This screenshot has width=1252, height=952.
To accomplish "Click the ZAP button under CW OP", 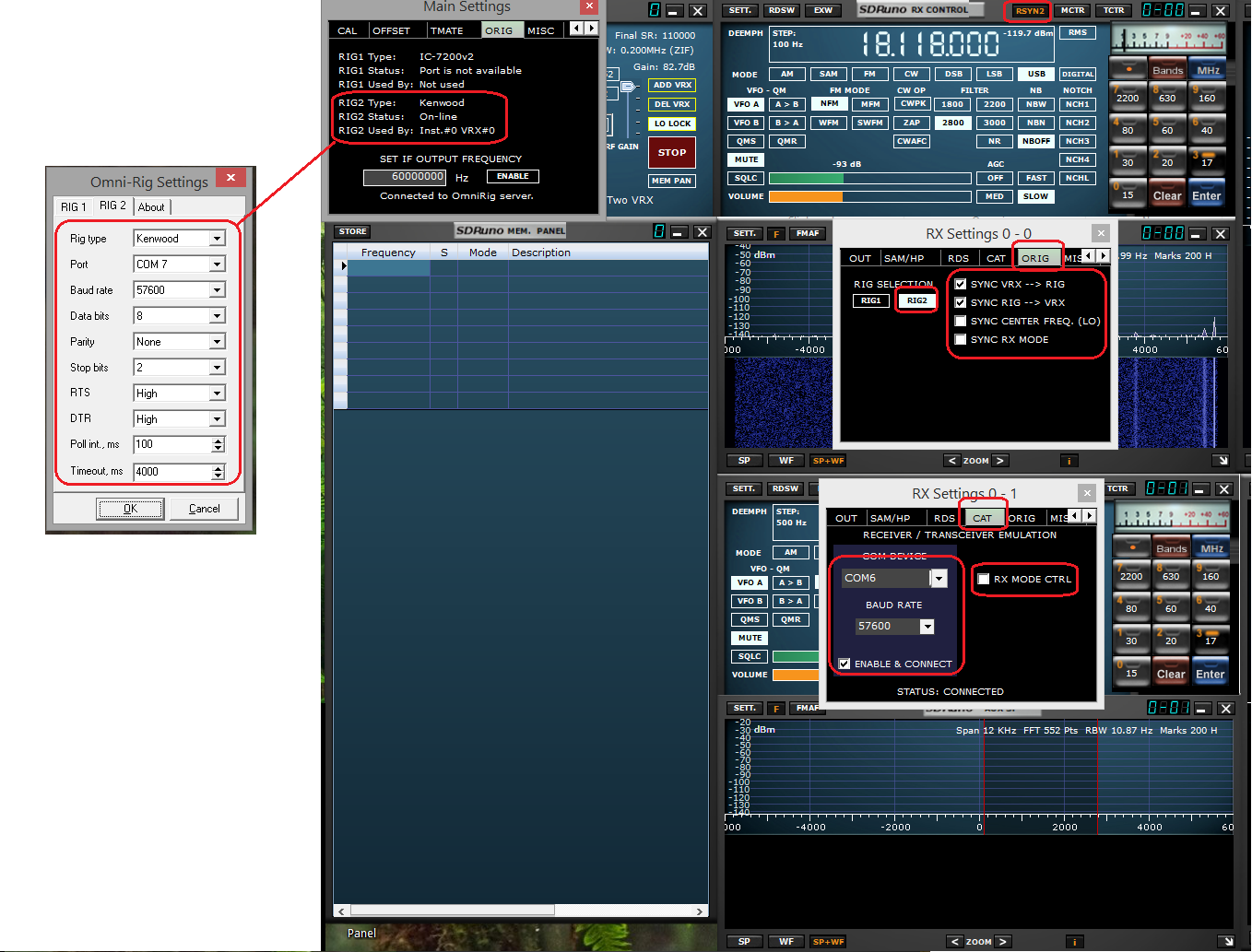I will 912,123.
